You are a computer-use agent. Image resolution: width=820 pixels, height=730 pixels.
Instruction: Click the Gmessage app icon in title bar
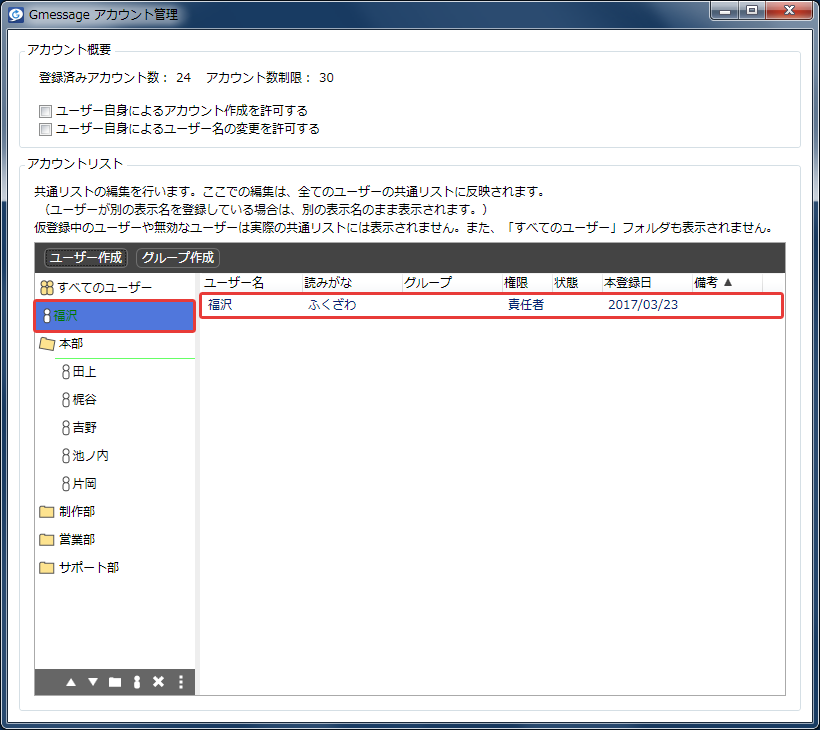(x=16, y=14)
